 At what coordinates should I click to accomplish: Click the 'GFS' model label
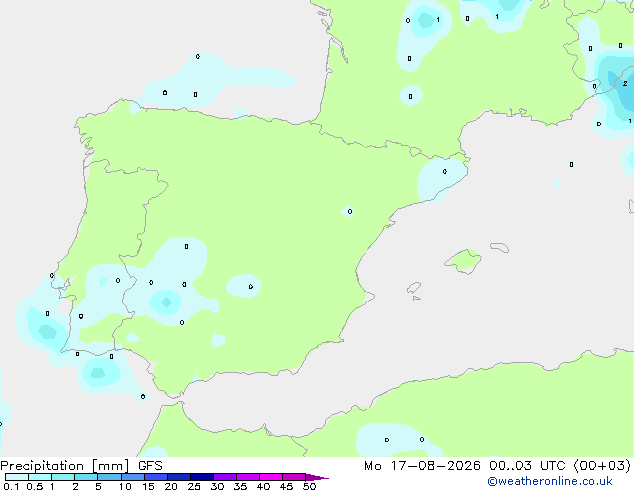[150, 466]
